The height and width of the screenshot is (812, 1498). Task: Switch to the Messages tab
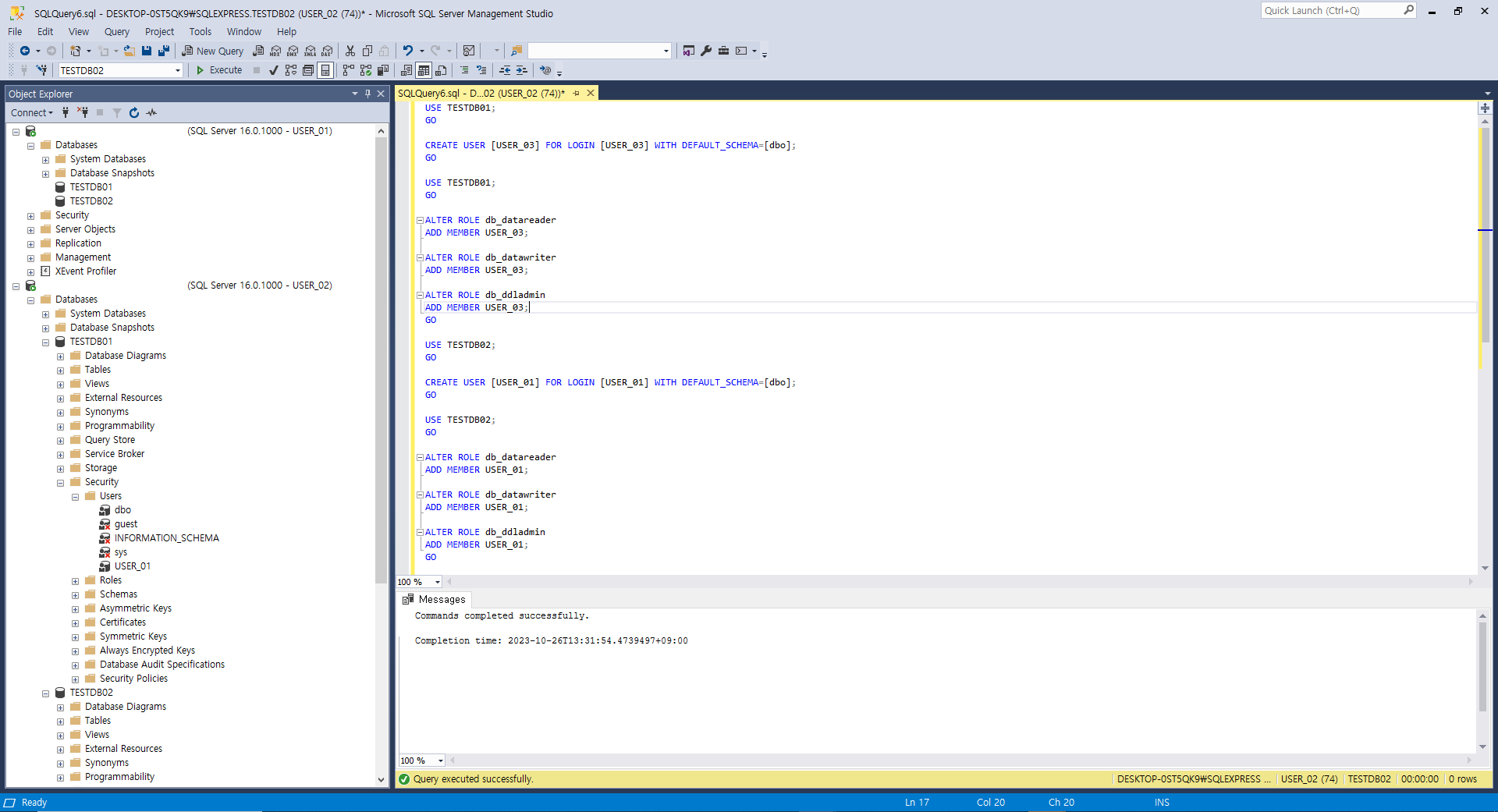coord(435,599)
